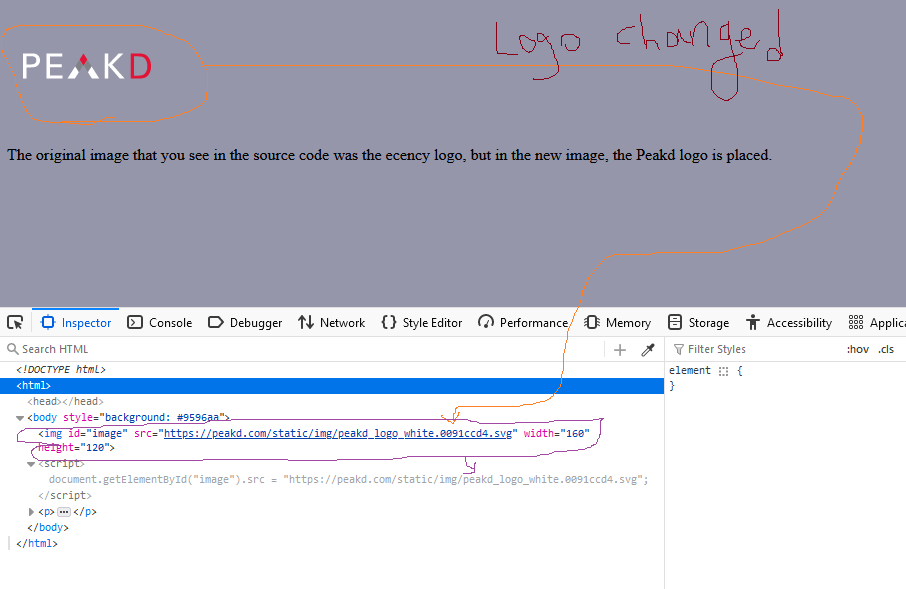Switch to the Performance tab
This screenshot has width=906, height=589.
[523, 323]
